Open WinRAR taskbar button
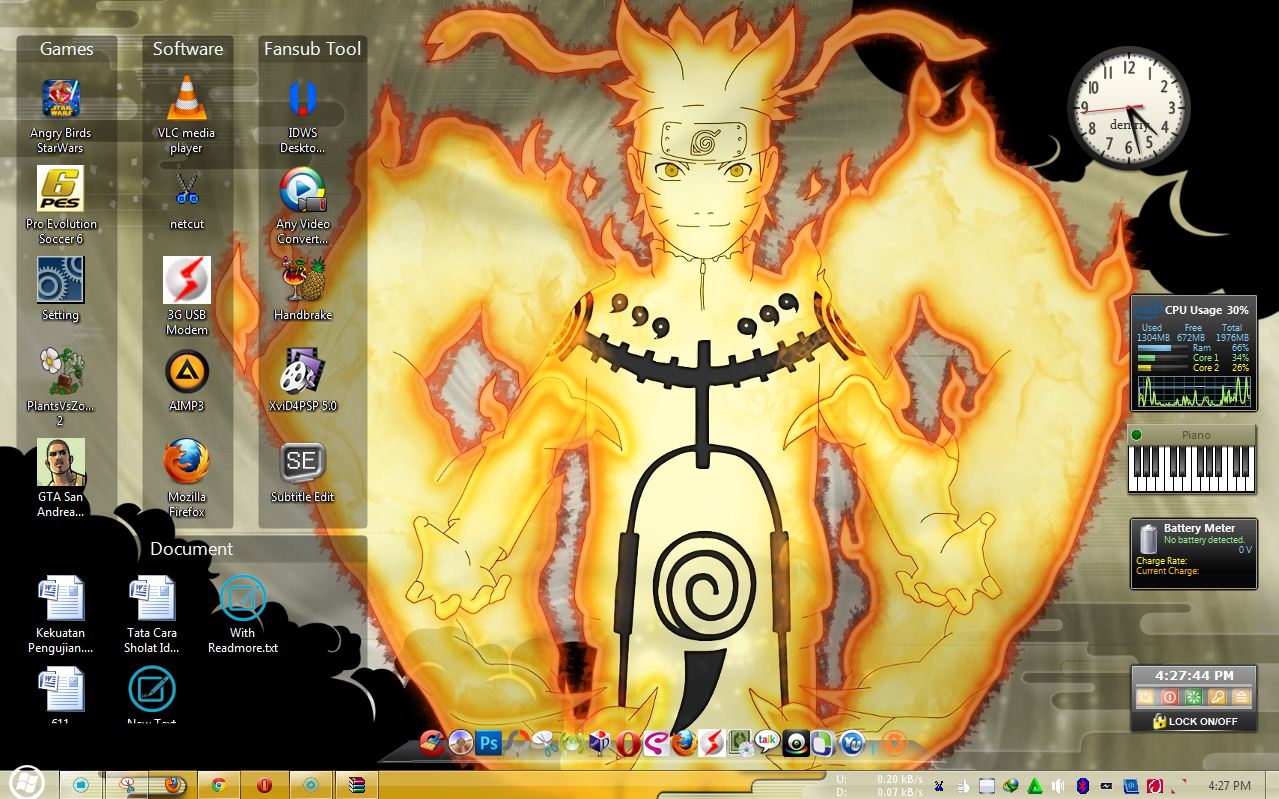Image resolution: width=1279 pixels, height=799 pixels. (x=357, y=785)
